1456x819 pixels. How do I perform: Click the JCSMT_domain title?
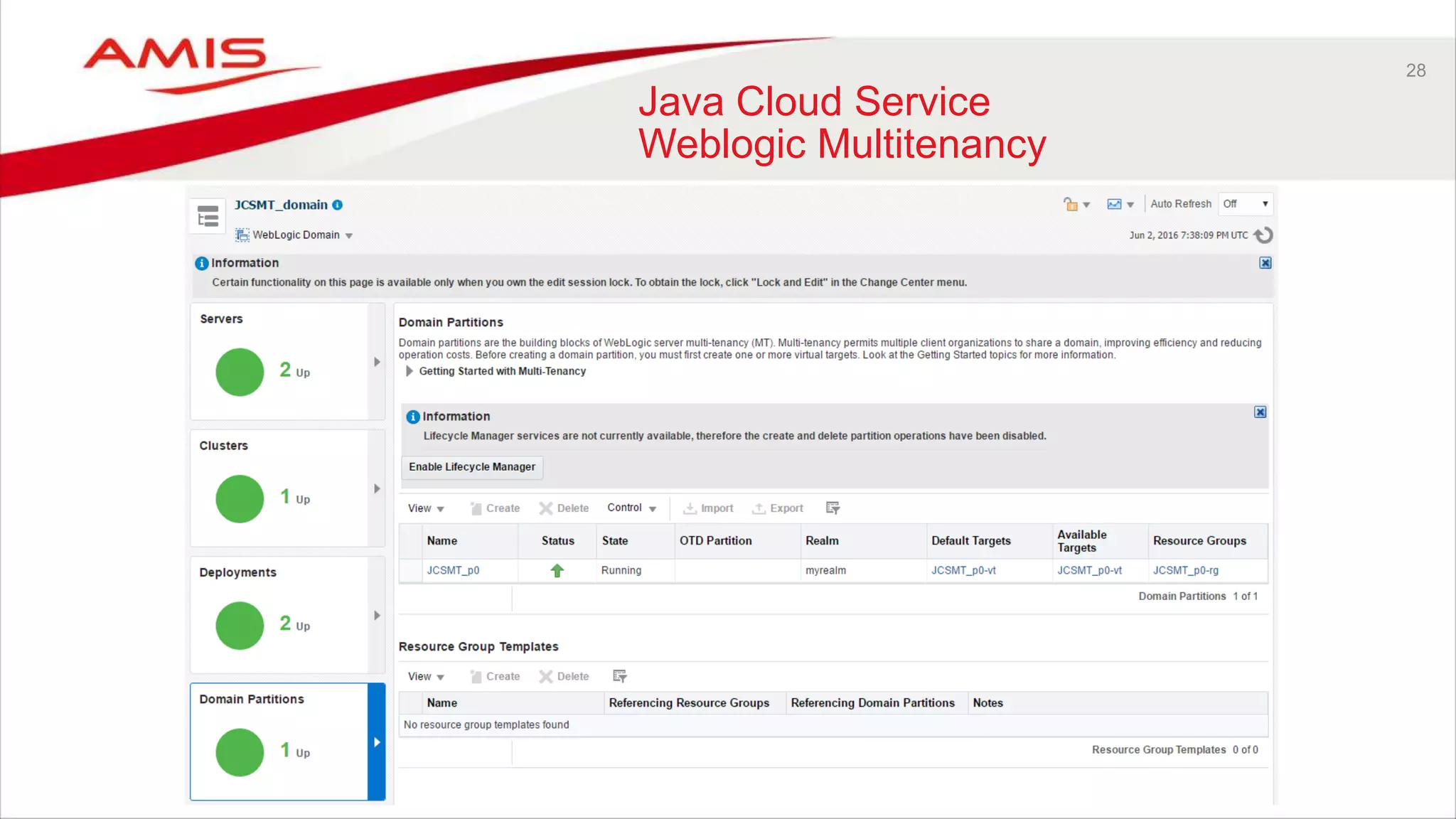[x=281, y=205]
